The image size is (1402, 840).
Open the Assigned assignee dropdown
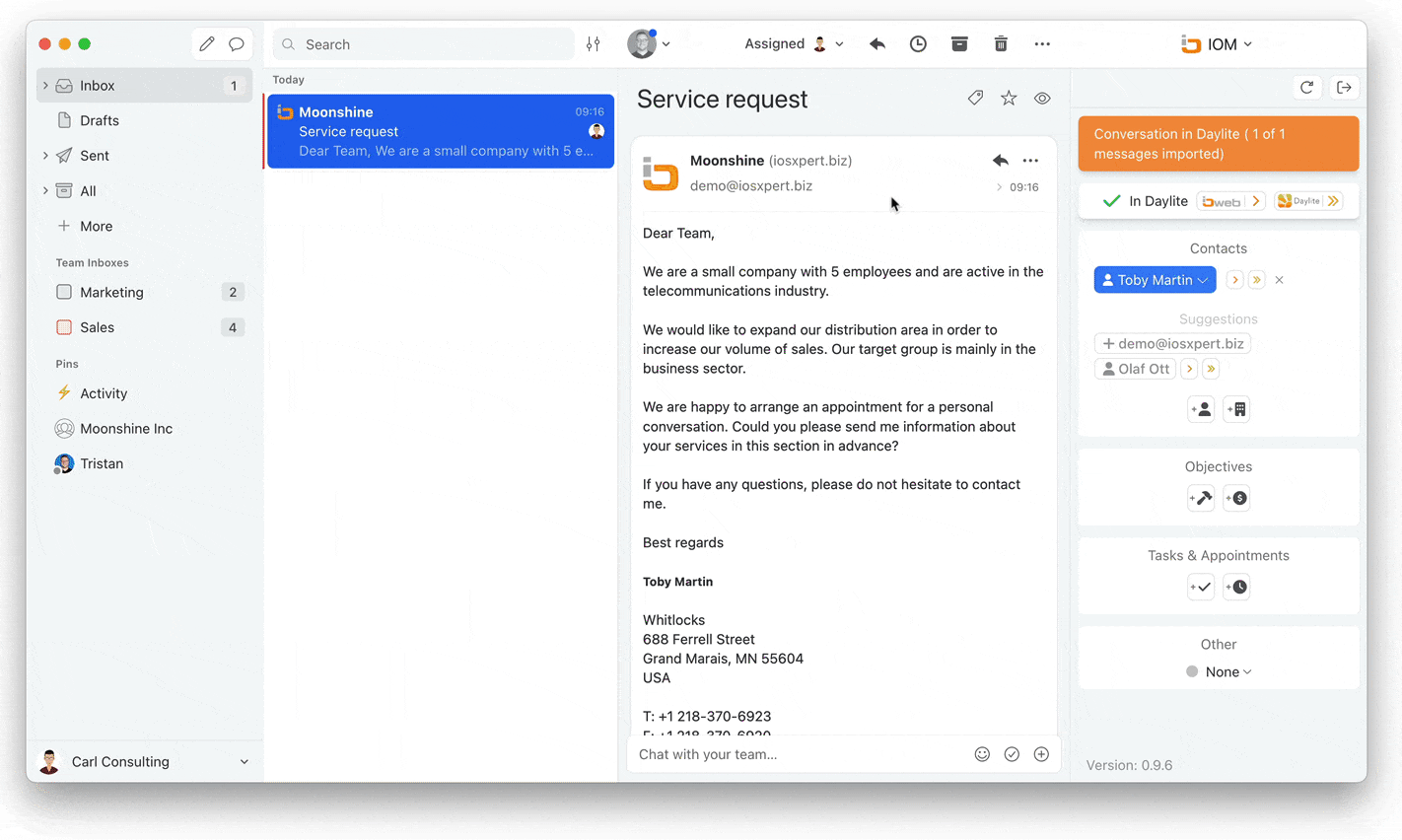point(794,44)
